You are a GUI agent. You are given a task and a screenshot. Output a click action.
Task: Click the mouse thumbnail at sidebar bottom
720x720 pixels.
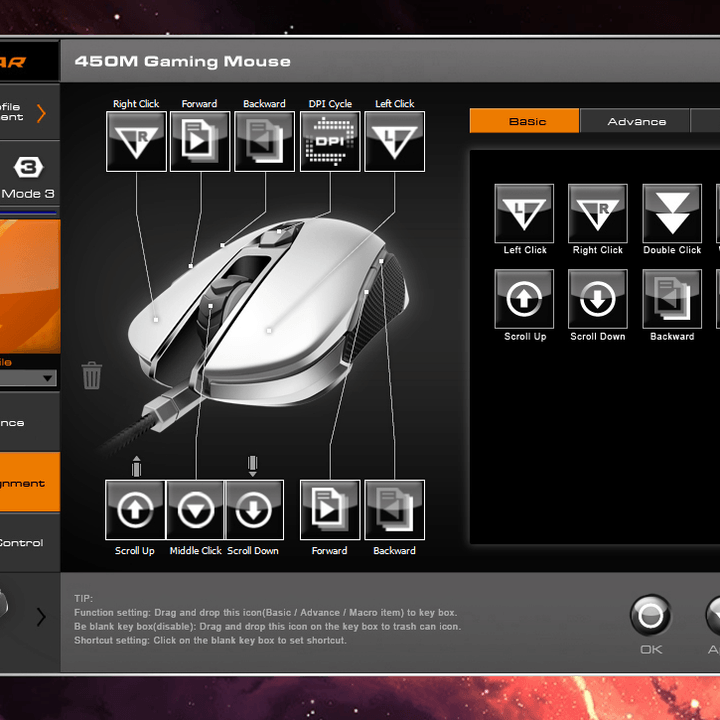tap(4, 603)
